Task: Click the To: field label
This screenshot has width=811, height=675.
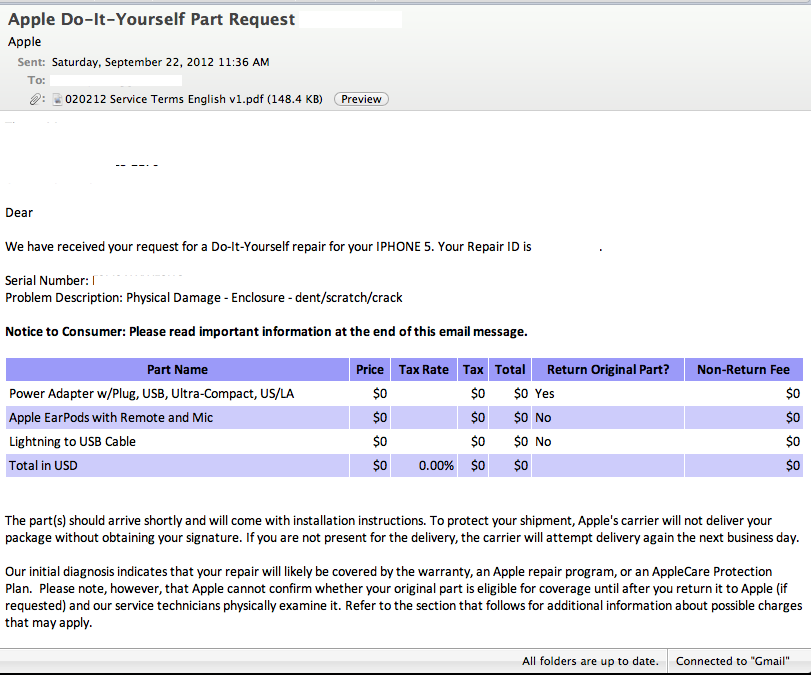Action: [37, 80]
